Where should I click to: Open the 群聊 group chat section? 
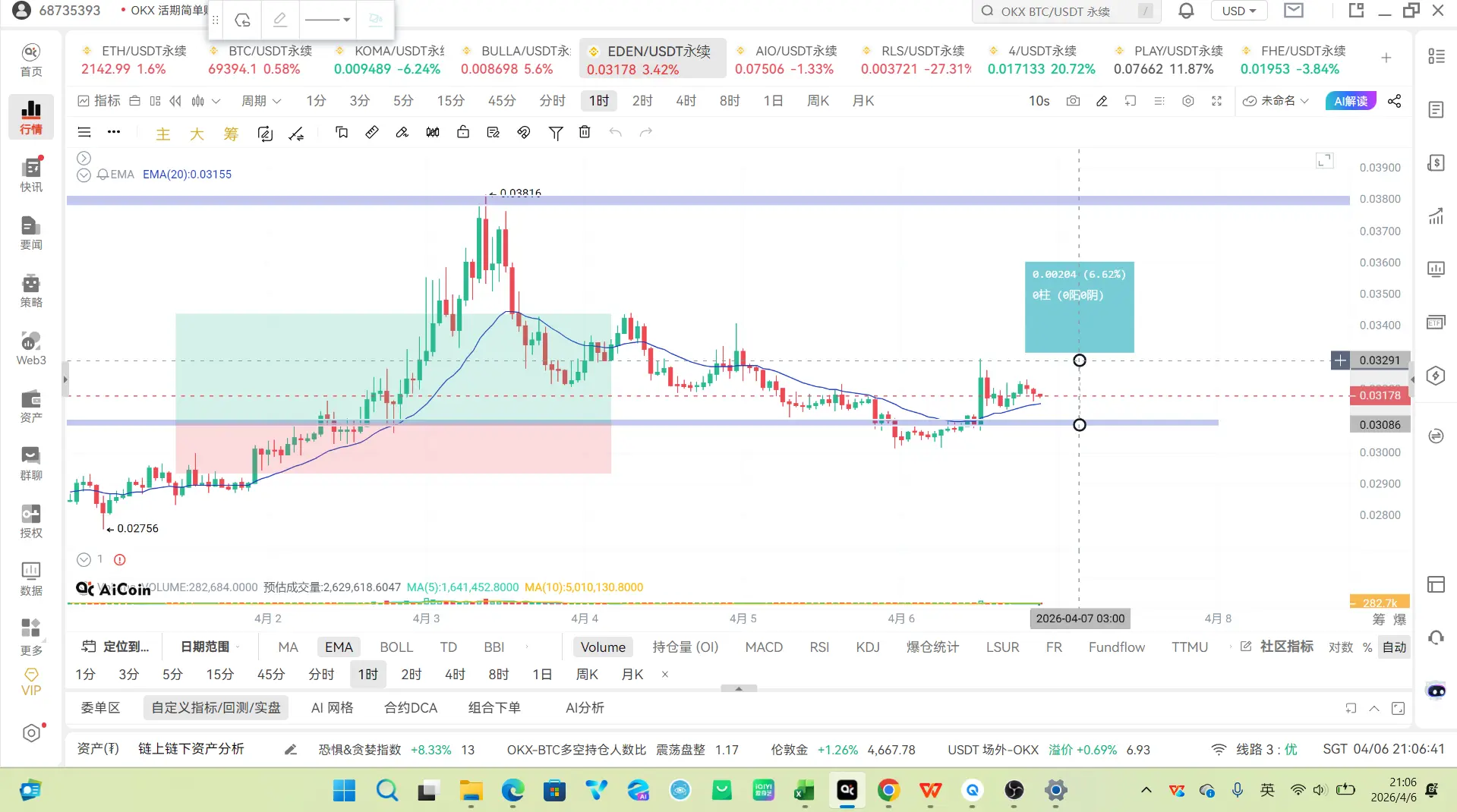tap(31, 464)
